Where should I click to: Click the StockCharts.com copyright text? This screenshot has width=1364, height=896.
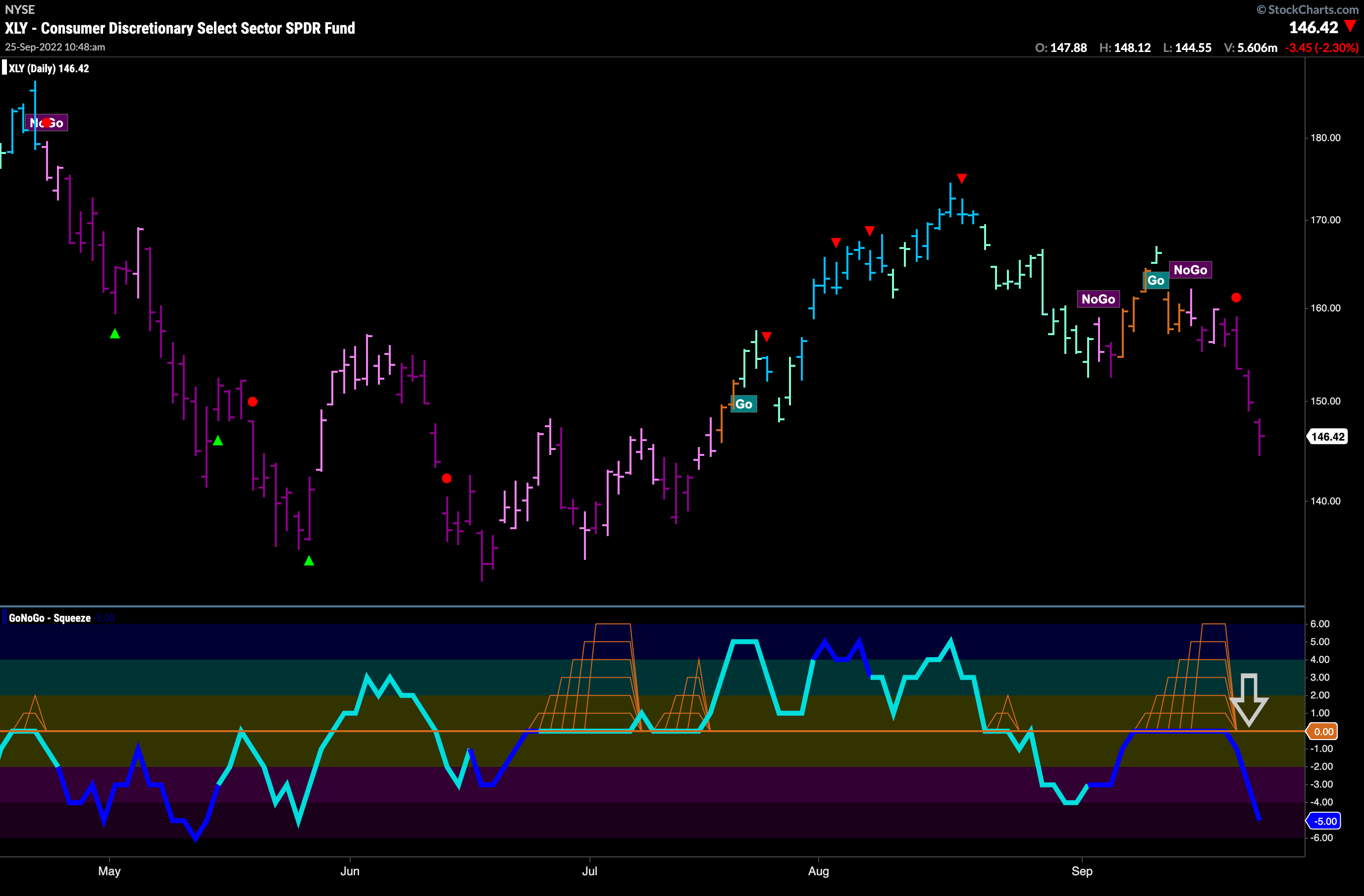click(x=1307, y=9)
